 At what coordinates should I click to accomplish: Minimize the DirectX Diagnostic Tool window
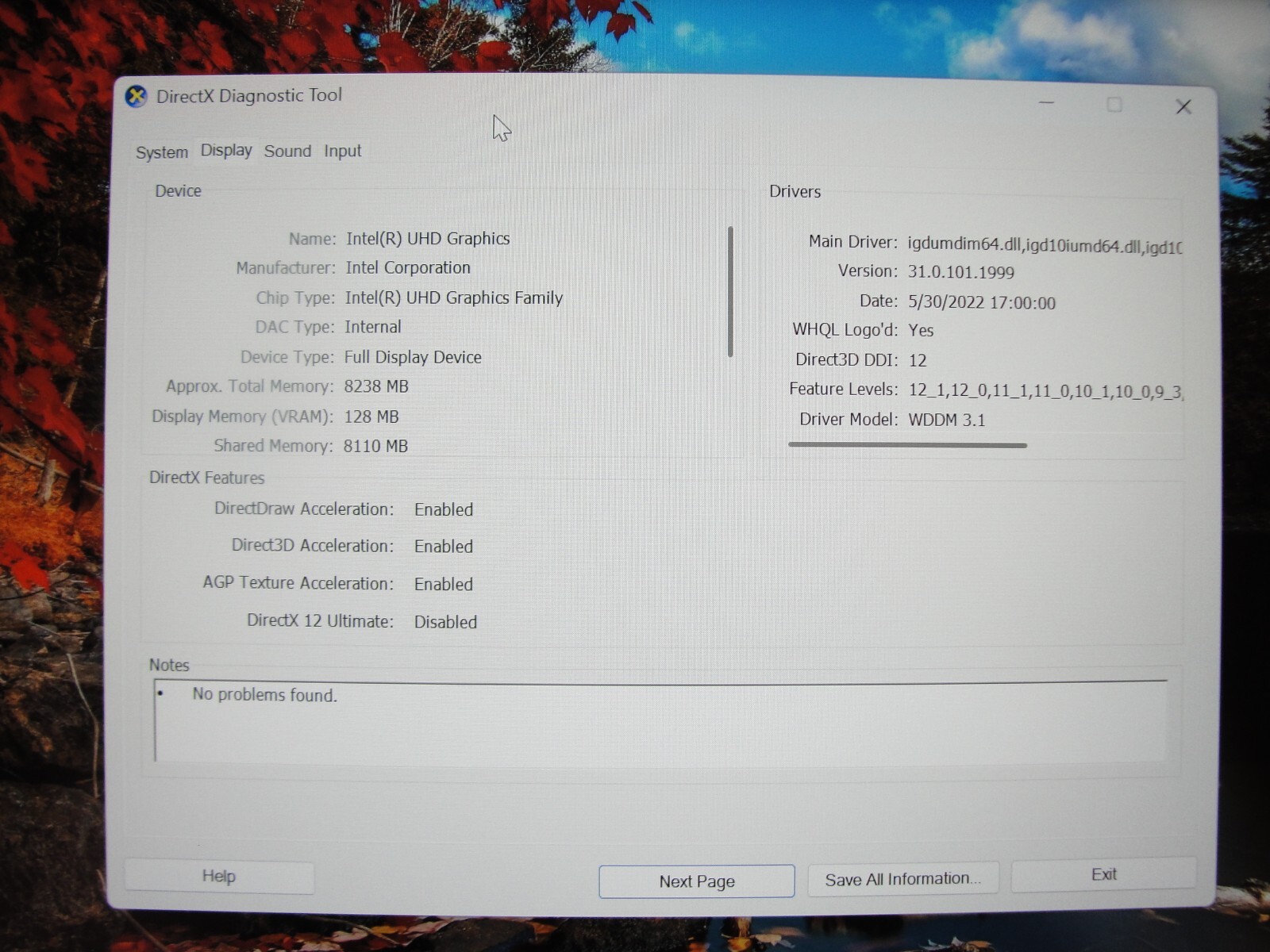coord(1047,103)
